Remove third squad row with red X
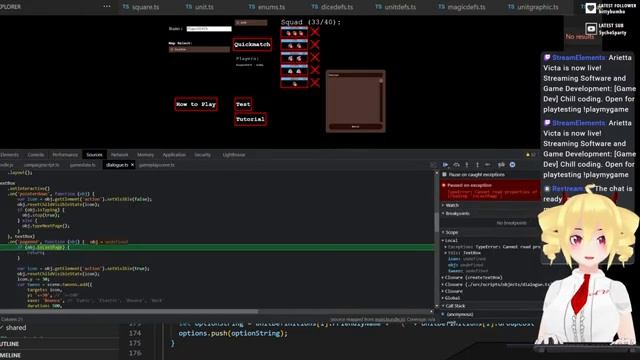 tap(315, 57)
